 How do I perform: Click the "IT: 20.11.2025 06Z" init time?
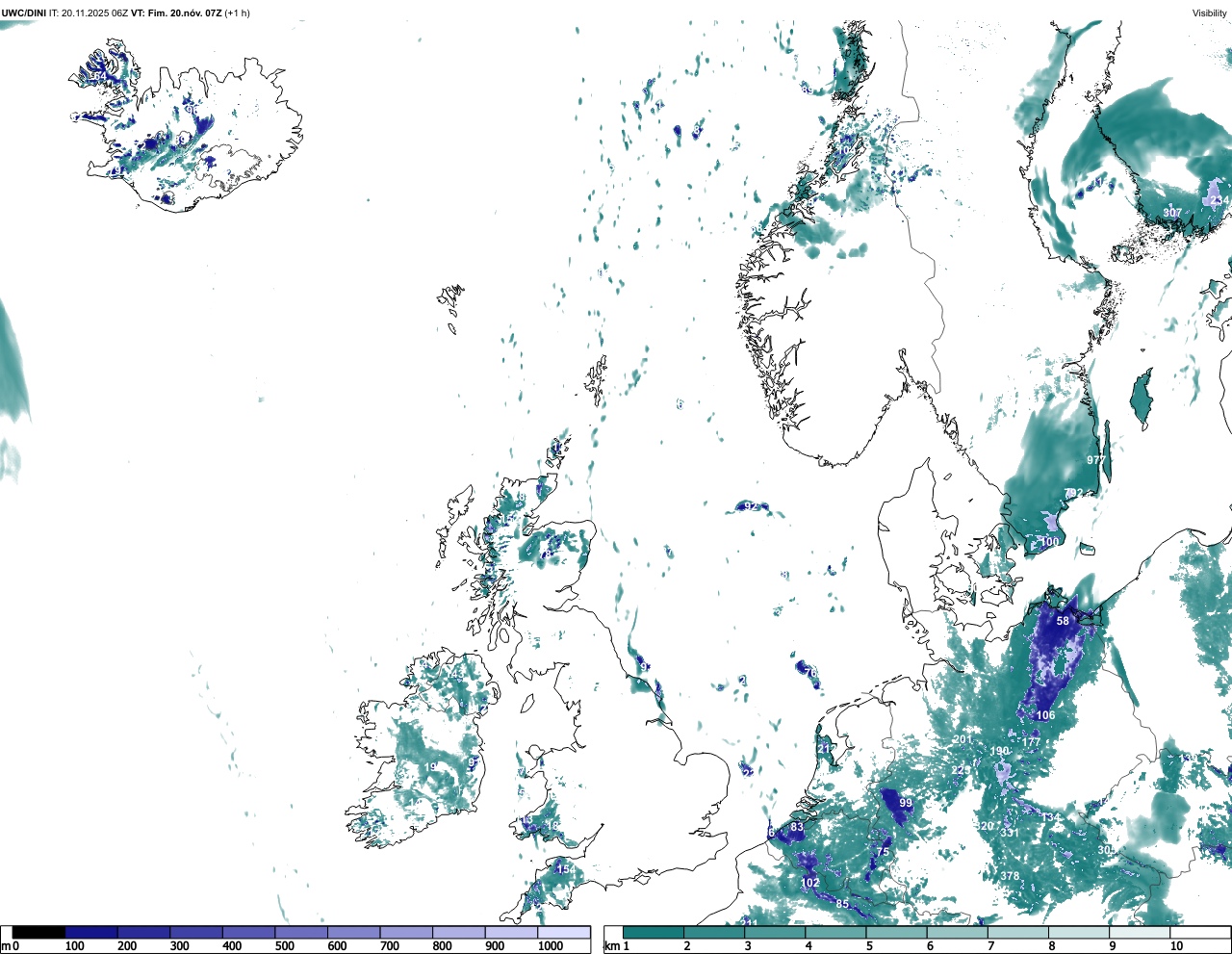point(89,13)
